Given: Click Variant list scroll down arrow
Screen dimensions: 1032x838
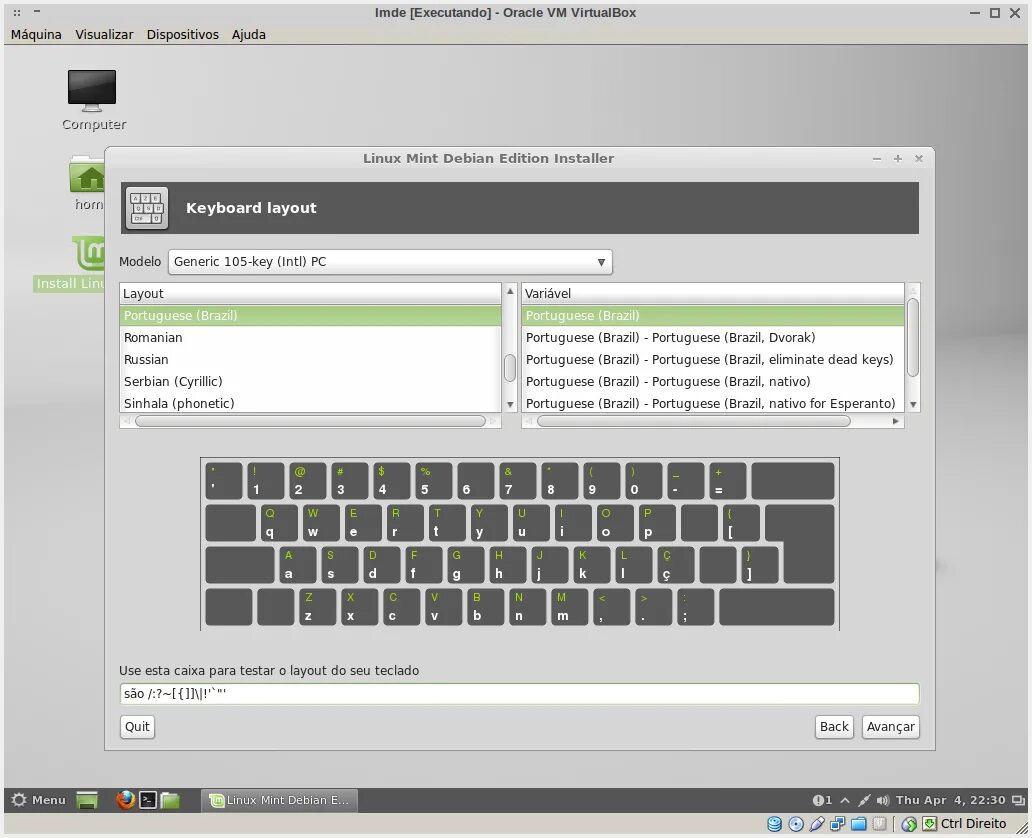Looking at the screenshot, I should (913, 404).
